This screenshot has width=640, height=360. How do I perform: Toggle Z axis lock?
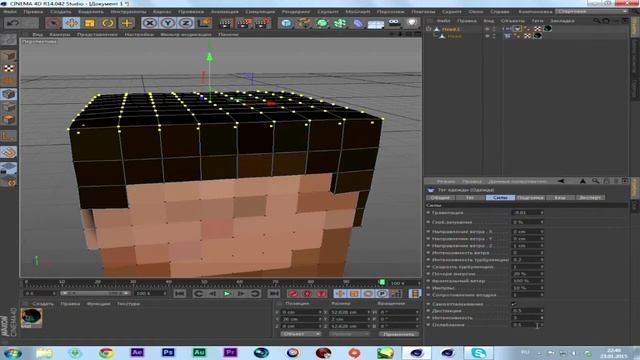pyautogui.click(x=186, y=23)
